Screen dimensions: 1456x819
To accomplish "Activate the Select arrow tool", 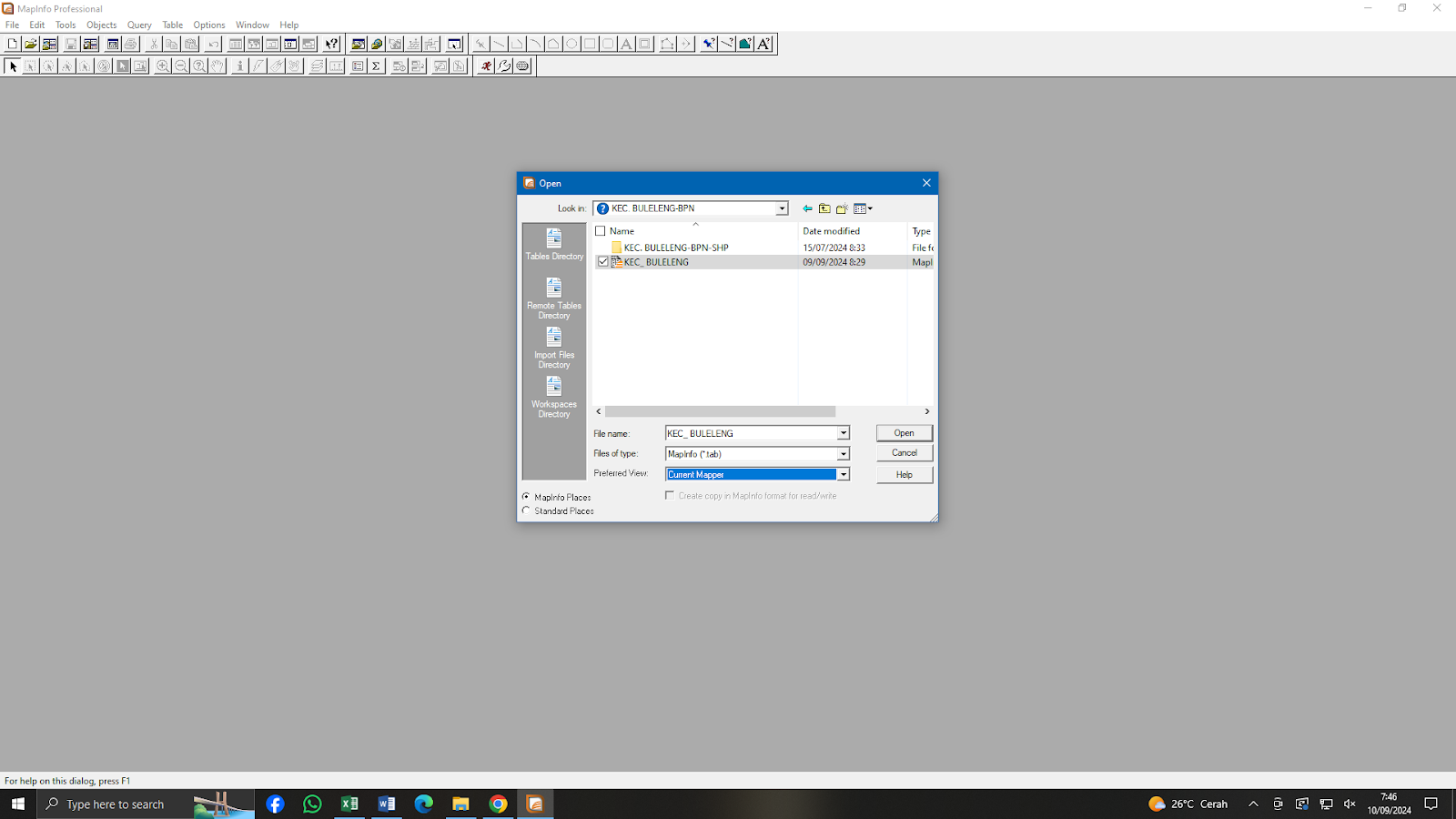I will [x=13, y=66].
